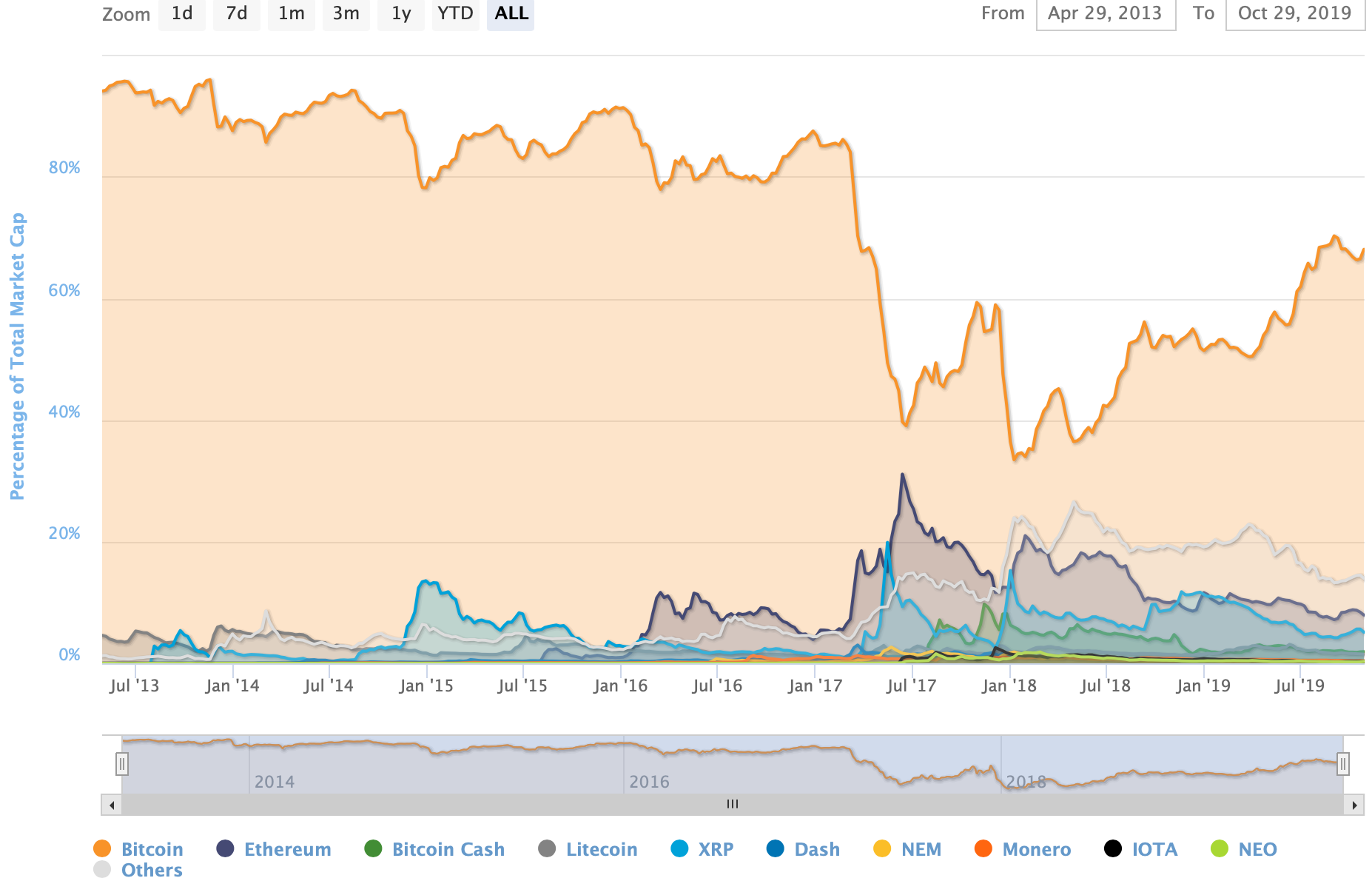This screenshot has width=1372, height=878.
Task: Click the Dash legend circle icon
Action: [x=775, y=848]
